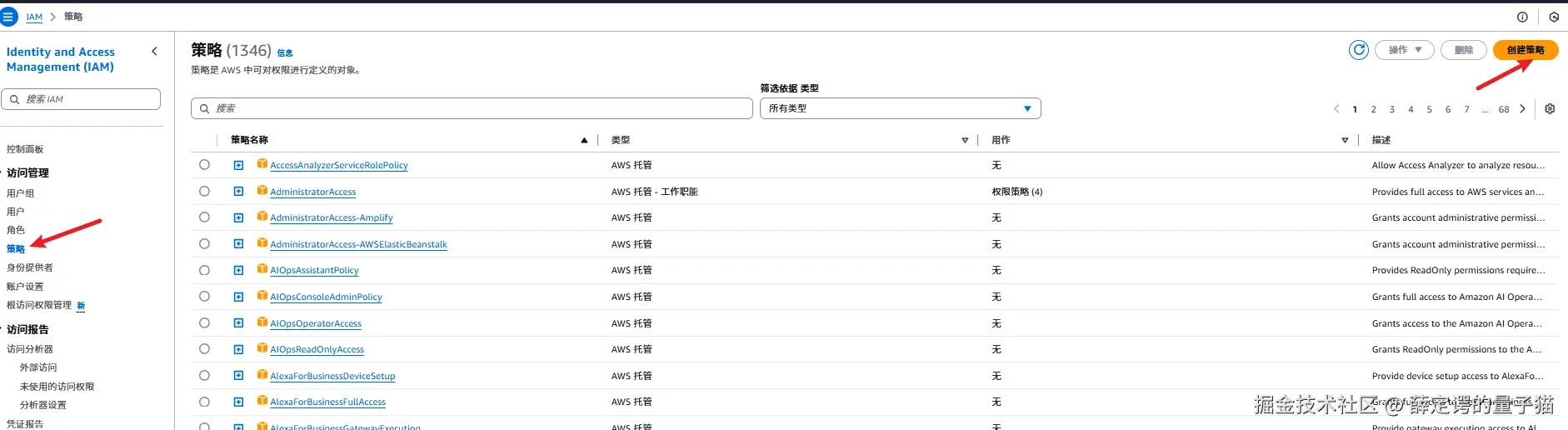Image resolution: width=1568 pixels, height=430 pixels.
Task: Select AdministratorAccess-Amplify radio button
Action: coord(204,217)
